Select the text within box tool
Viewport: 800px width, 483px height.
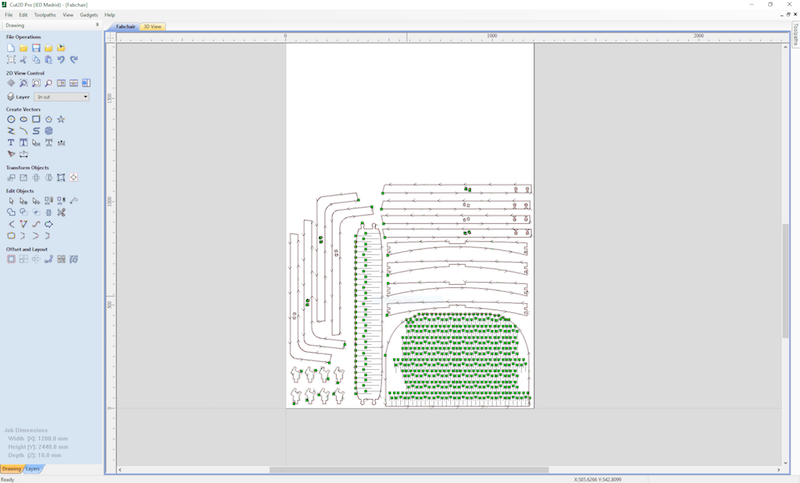point(23,143)
